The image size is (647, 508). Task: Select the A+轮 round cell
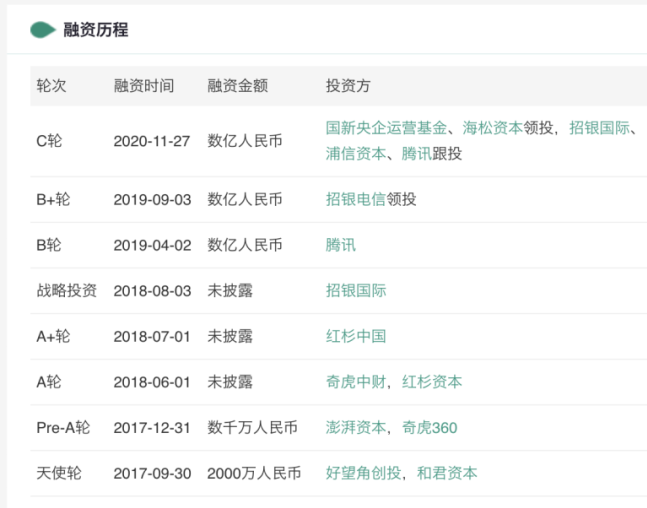53,336
